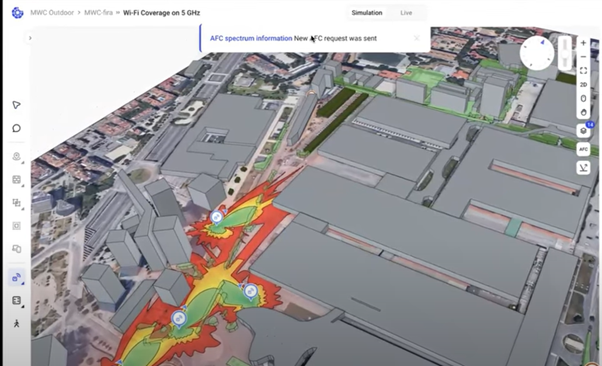
Task: Zoom out with the minus button
Action: pyautogui.click(x=583, y=57)
